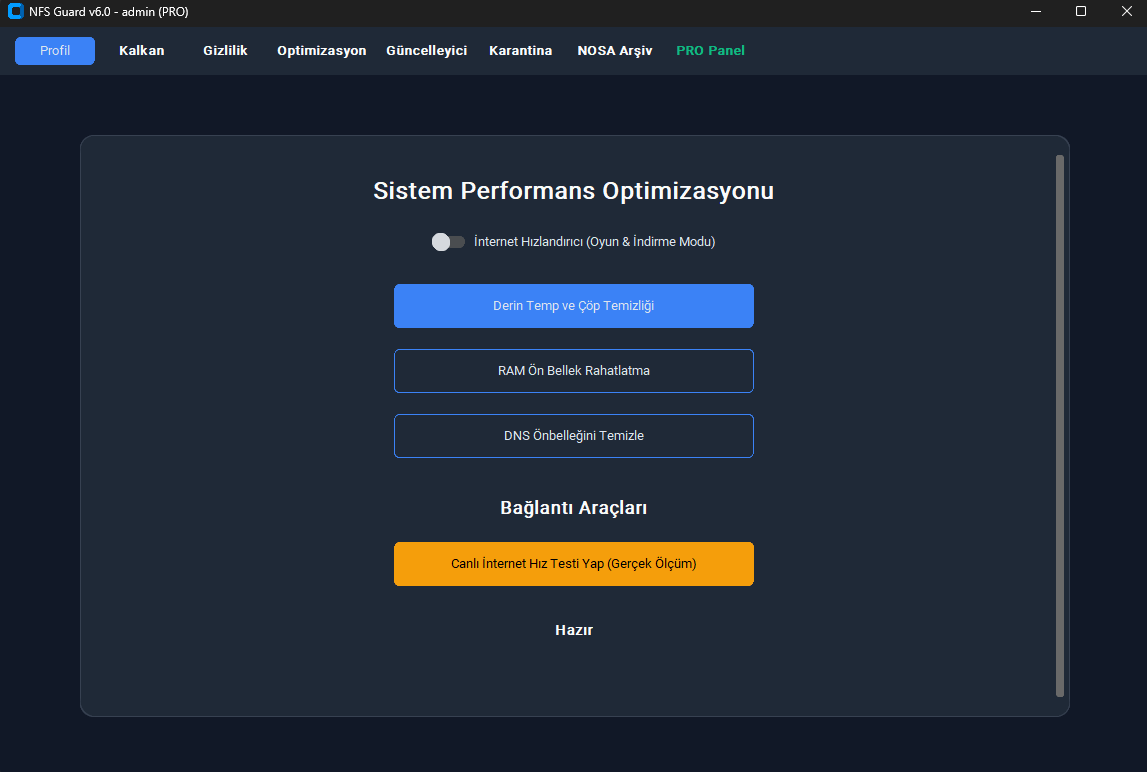Switch to the Kalkan tab

pyautogui.click(x=142, y=50)
